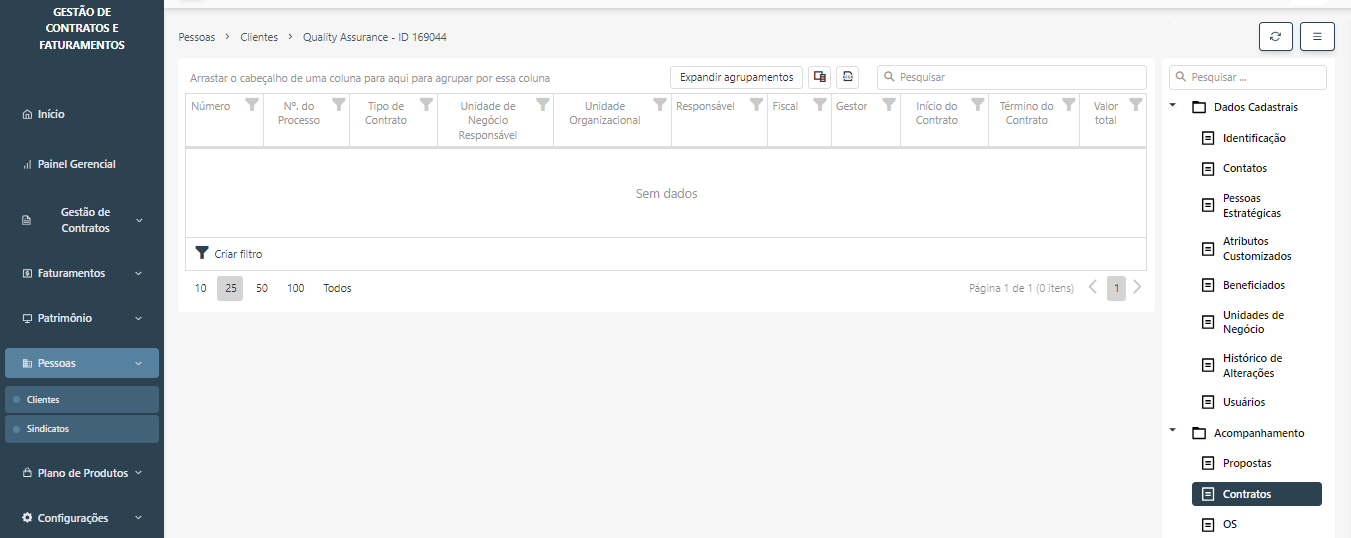
Task: Open Painel Gerencial in sidebar
Action: pyautogui.click(x=76, y=164)
